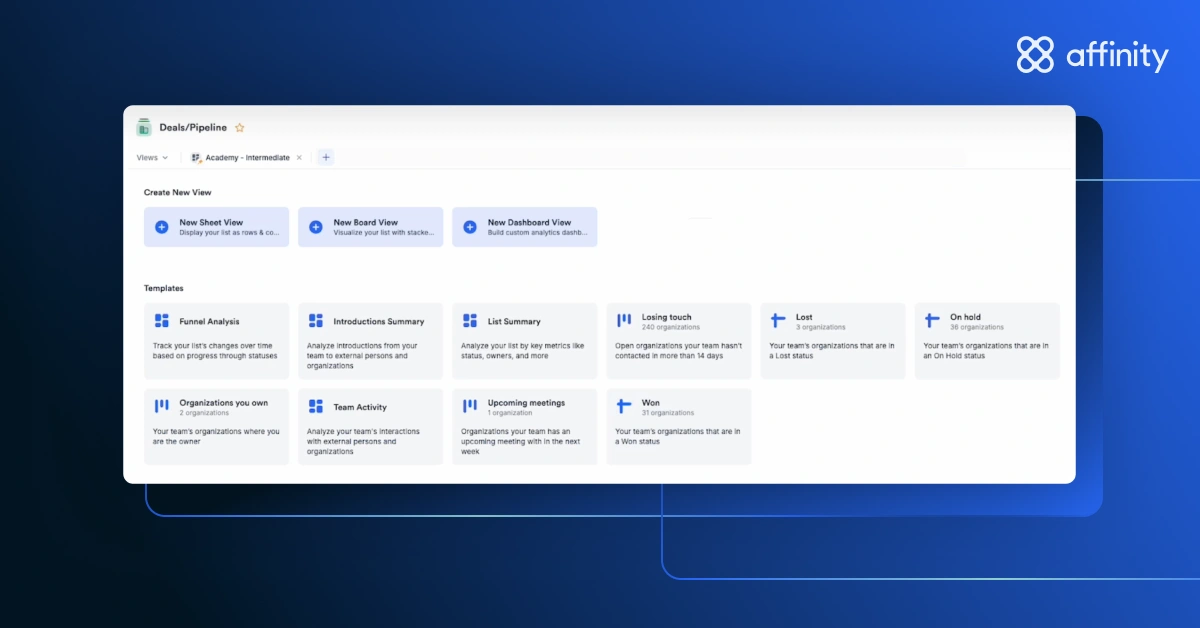The image size is (1200, 628).
Task: Click 'Visualize your list with stacke...' description
Action: pos(384,232)
